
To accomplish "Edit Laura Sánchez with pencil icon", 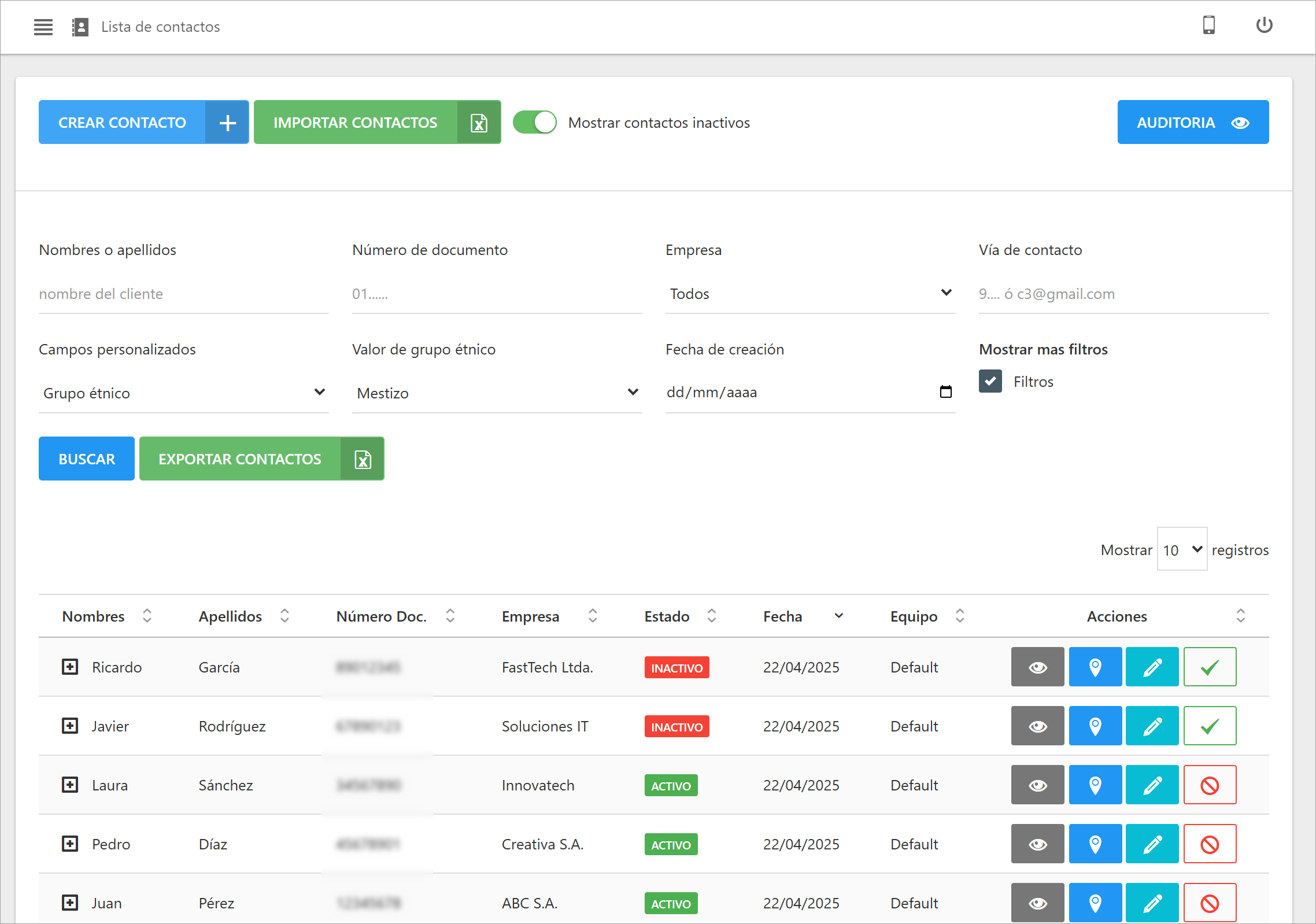I will click(1152, 785).
